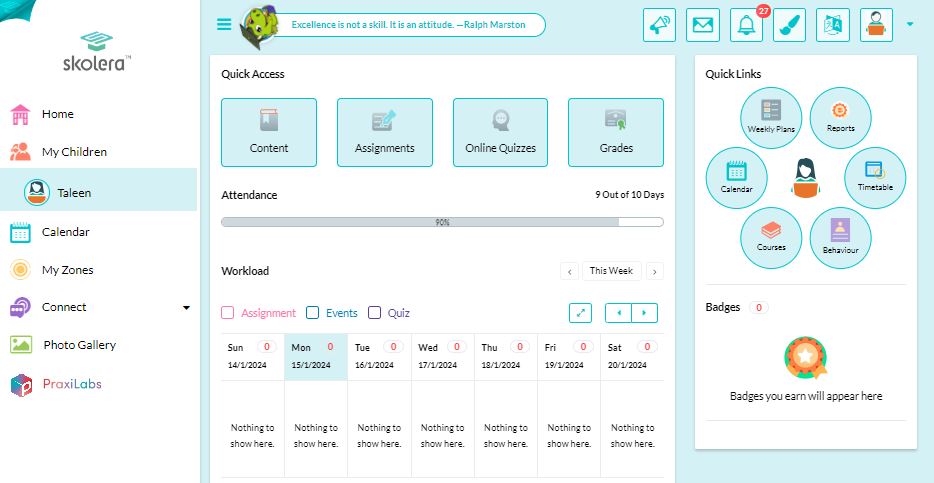Click the Badges count 0 indicator

click(x=758, y=307)
